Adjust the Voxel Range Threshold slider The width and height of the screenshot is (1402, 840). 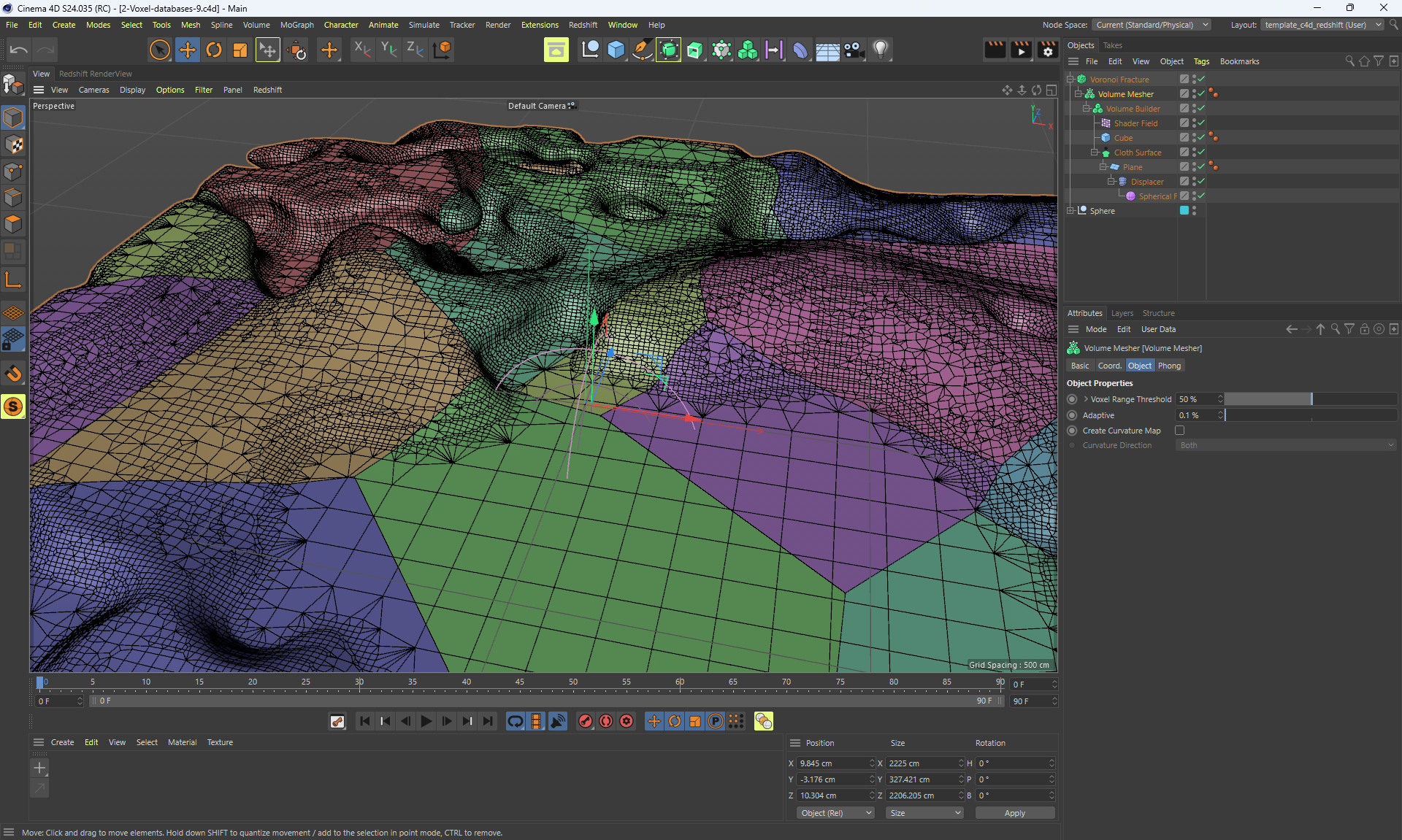coord(1311,399)
